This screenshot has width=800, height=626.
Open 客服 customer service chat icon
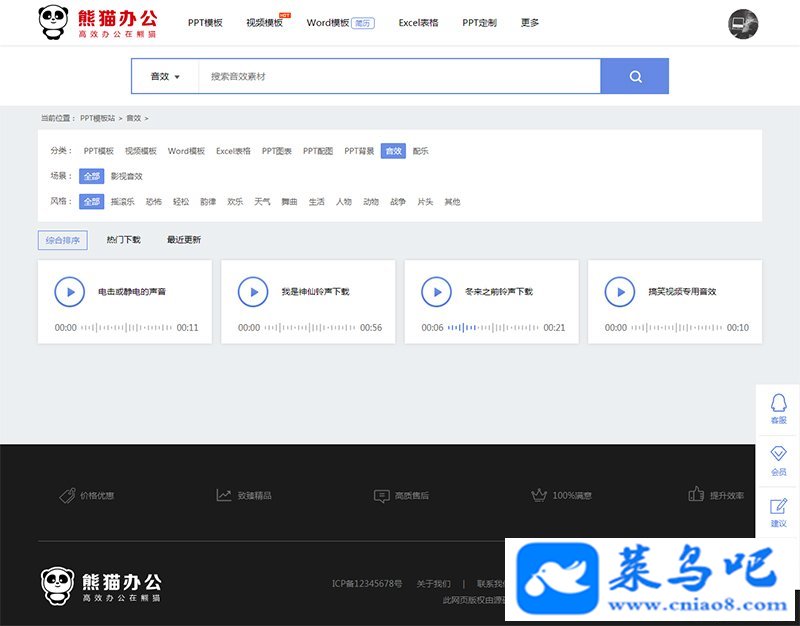tap(779, 409)
